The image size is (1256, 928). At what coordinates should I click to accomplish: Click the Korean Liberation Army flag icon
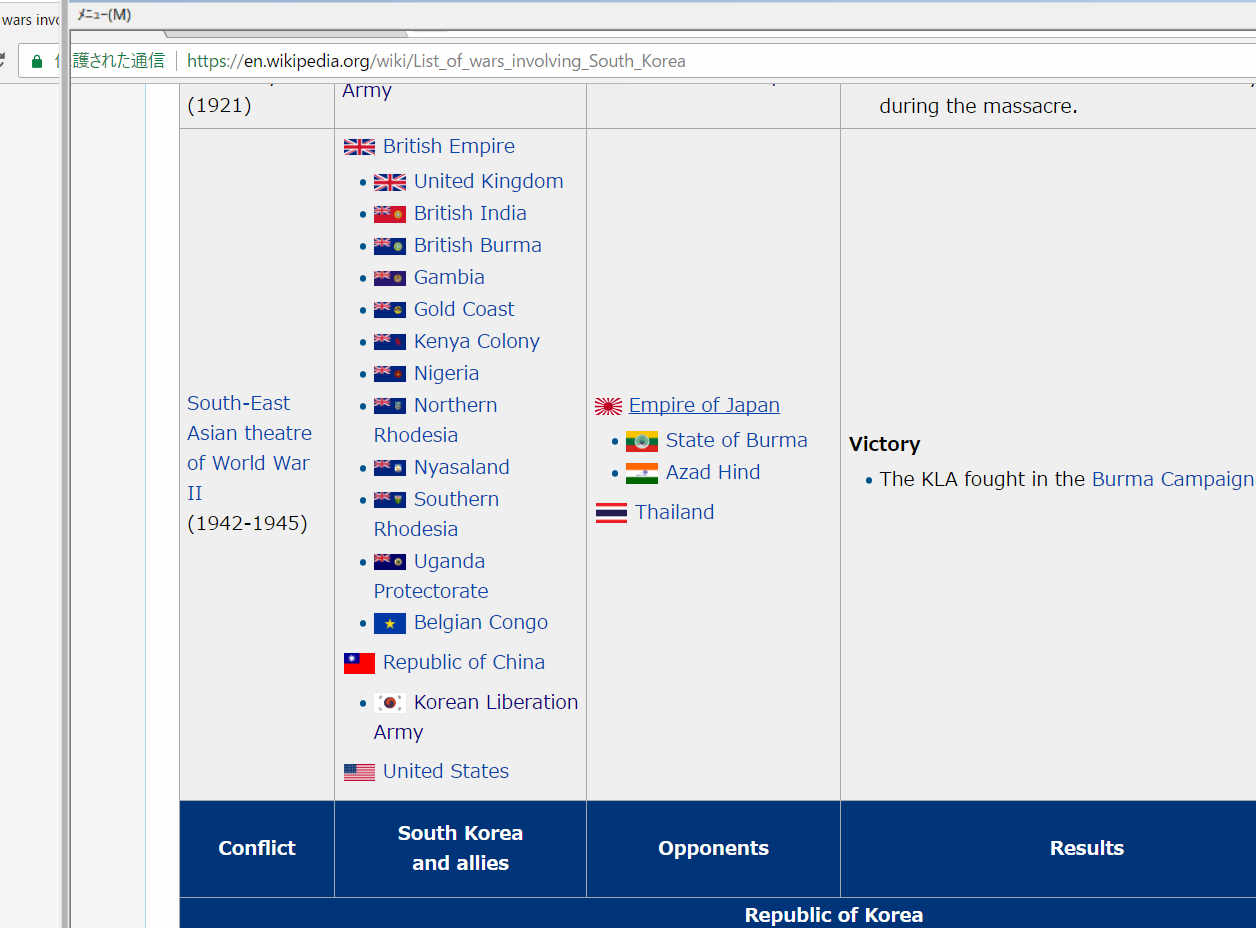point(390,703)
